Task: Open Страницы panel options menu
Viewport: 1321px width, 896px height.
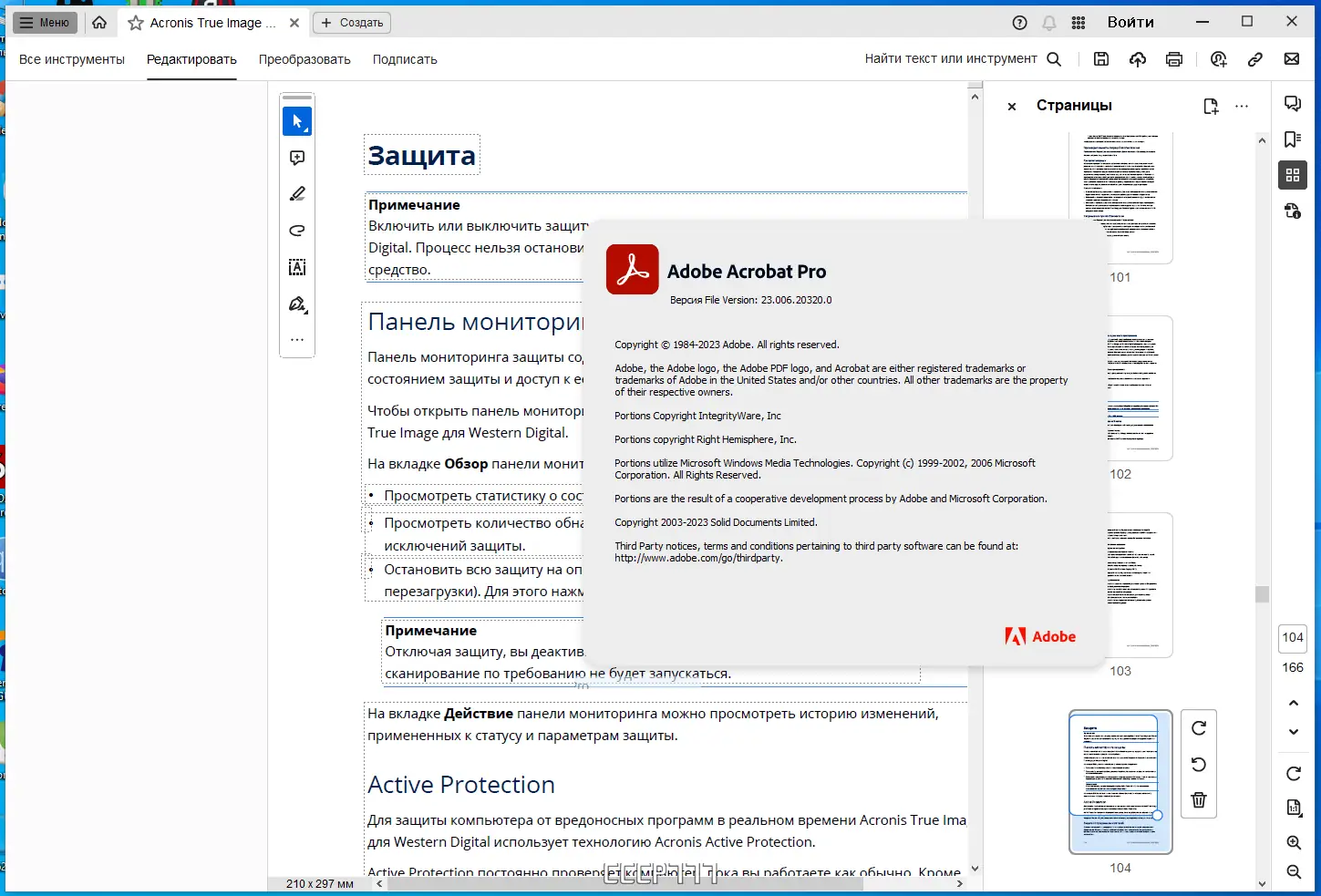Action: point(1242,106)
